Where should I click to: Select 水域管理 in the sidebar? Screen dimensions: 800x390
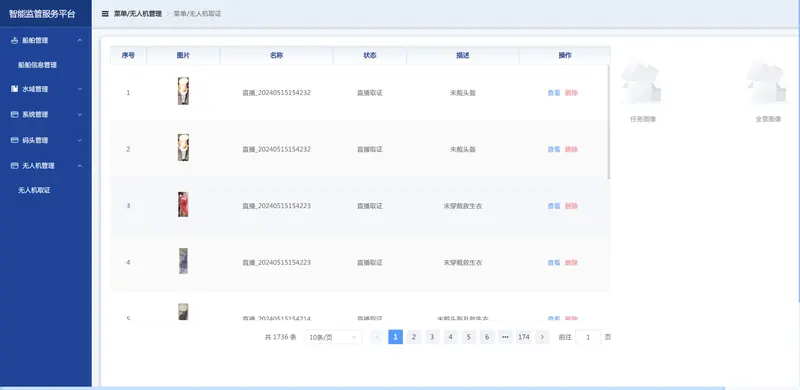[x=35, y=89]
